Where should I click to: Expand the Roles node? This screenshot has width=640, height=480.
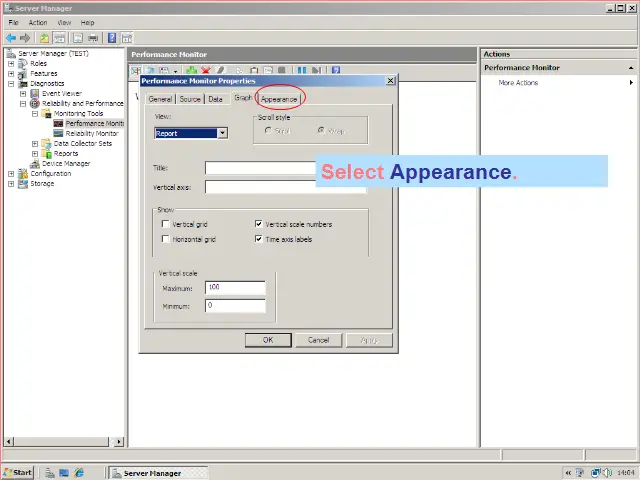point(11,63)
